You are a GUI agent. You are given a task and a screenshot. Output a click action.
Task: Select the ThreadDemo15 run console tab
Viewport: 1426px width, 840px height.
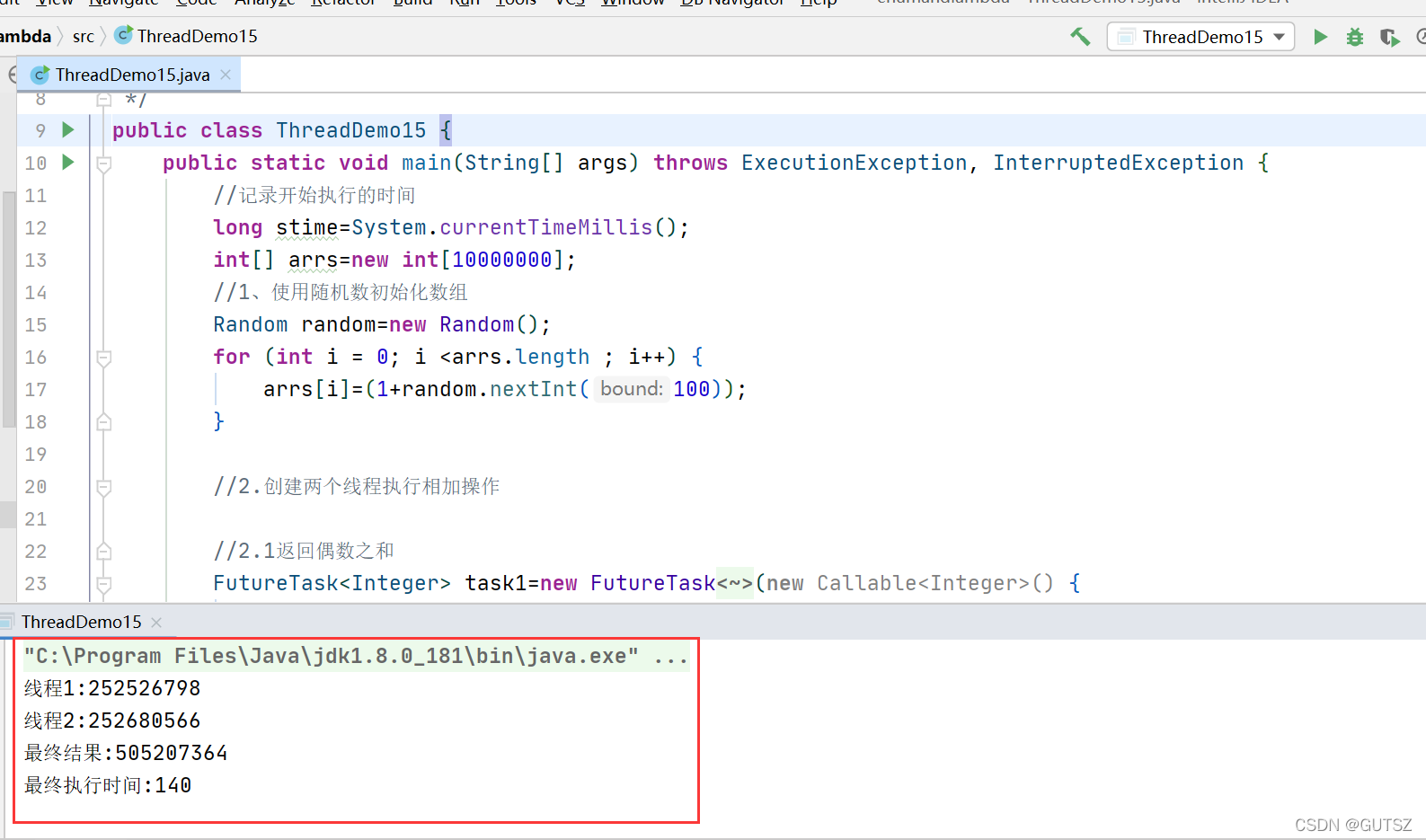tap(81, 622)
